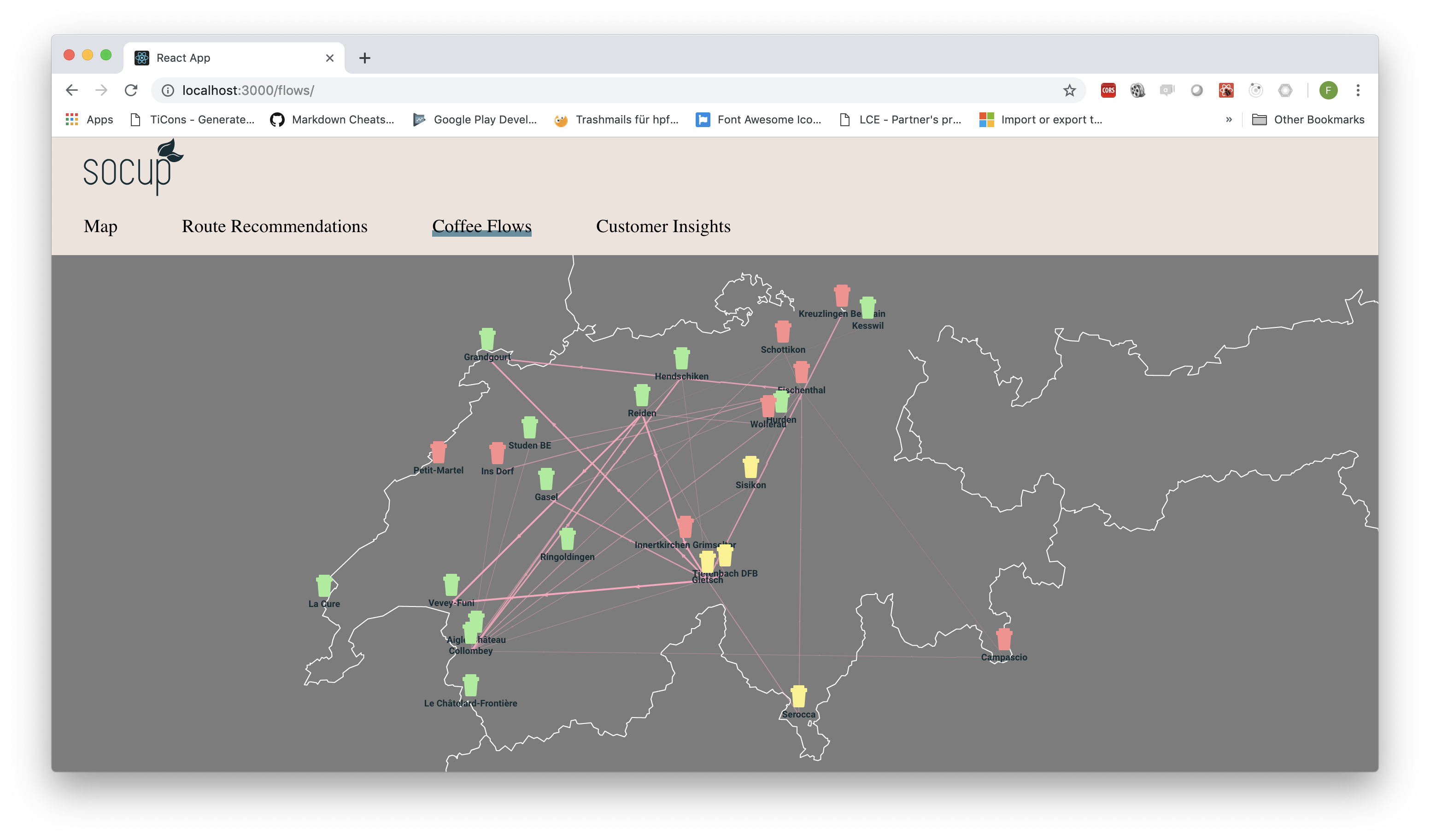Click the red cup marker at Petit-Martel
Viewport: 1430px width, 840px height.
(438, 452)
